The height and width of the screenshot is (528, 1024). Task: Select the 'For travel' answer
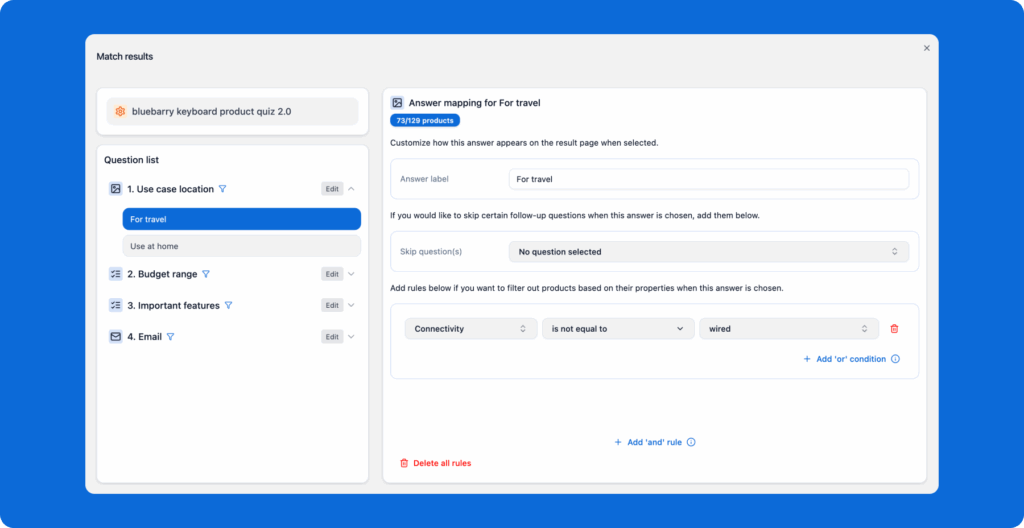[x=241, y=219]
